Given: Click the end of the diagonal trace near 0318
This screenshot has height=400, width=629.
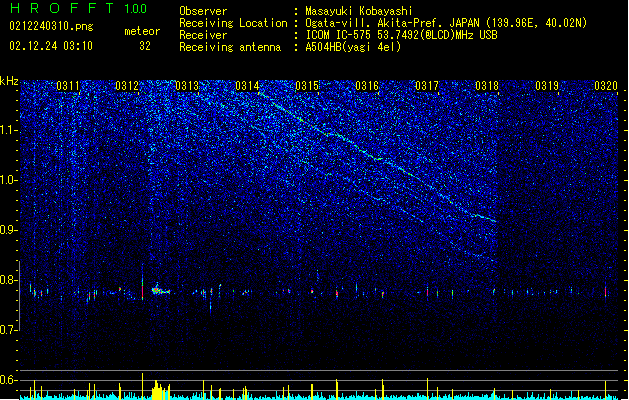Looking at the screenshot, I should click(493, 220).
